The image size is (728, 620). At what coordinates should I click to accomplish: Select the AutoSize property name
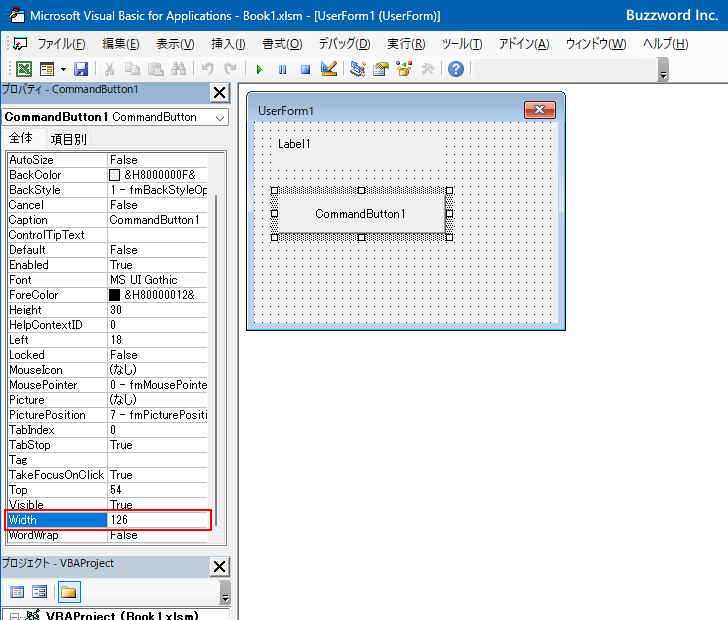tap(58, 160)
